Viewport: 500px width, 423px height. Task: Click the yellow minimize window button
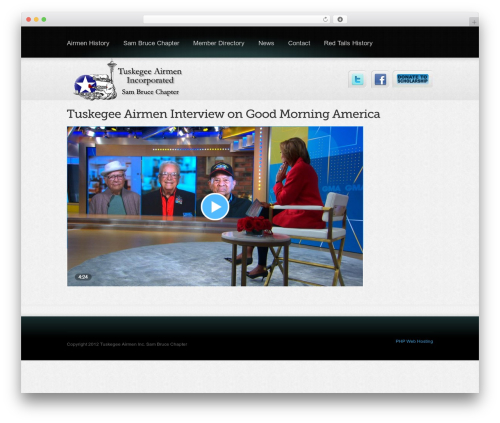pyautogui.click(x=36, y=19)
